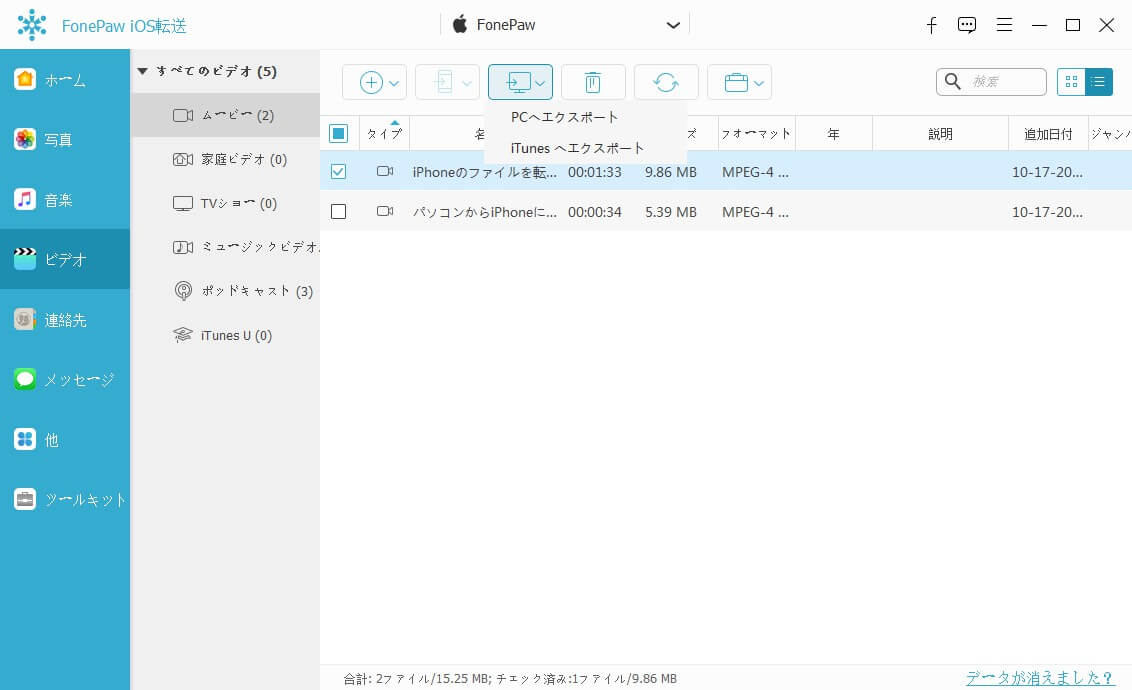Click the export to PC icon

click(518, 82)
